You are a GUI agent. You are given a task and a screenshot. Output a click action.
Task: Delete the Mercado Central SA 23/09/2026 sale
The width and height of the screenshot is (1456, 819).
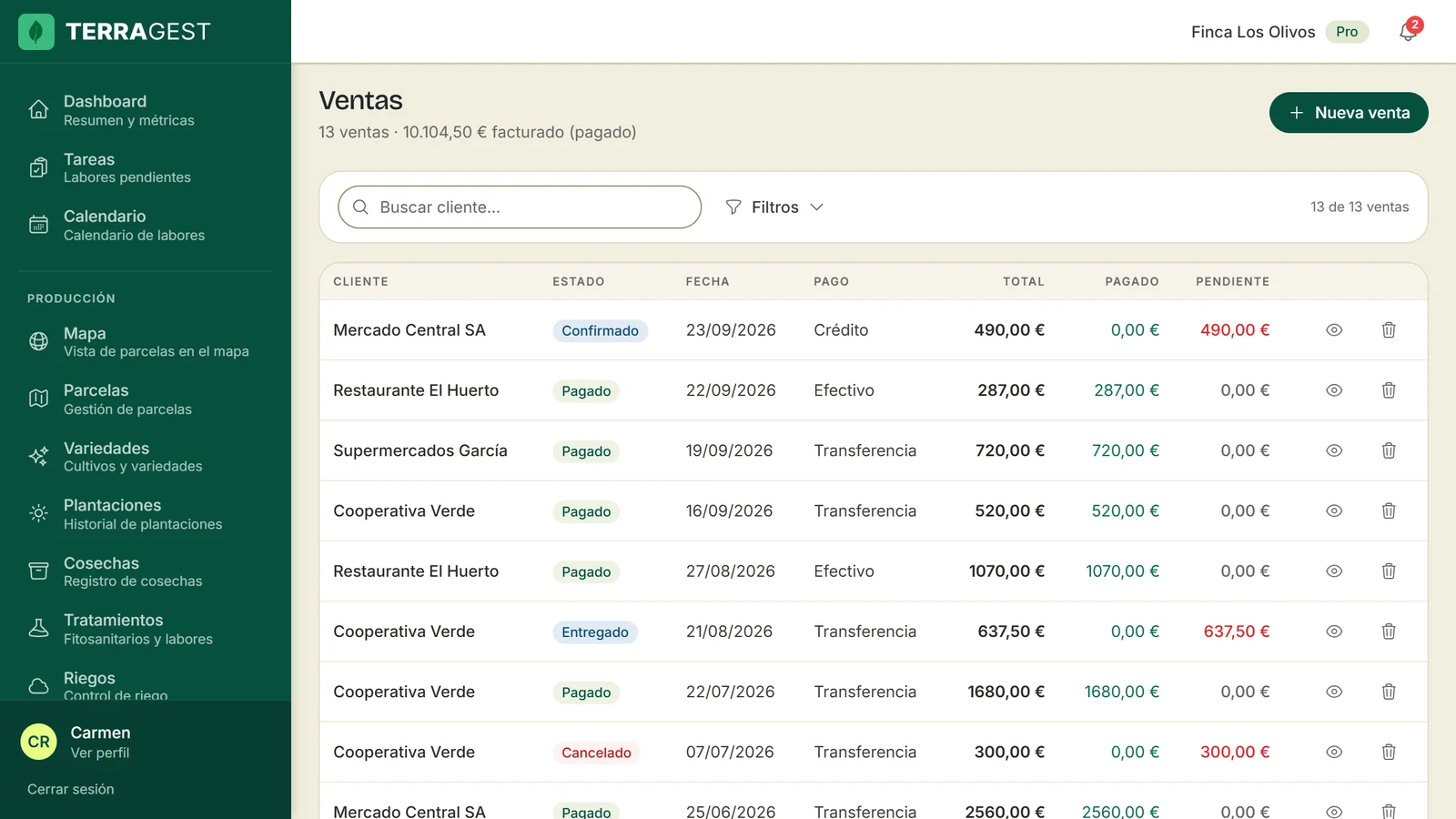click(x=1389, y=330)
